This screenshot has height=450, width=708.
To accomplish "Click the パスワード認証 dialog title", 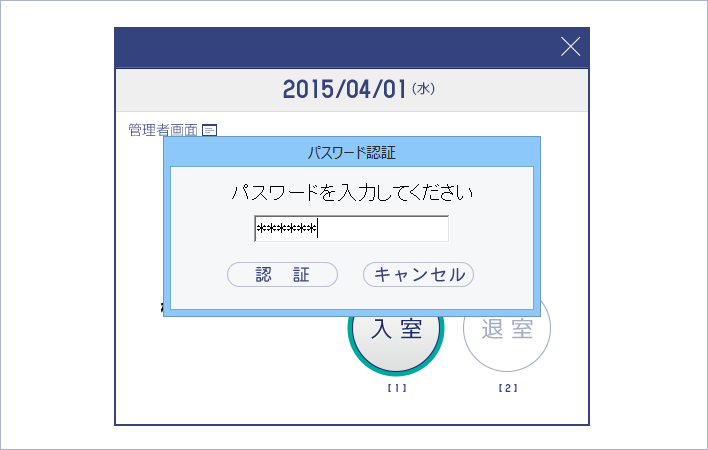I will pyautogui.click(x=351, y=153).
